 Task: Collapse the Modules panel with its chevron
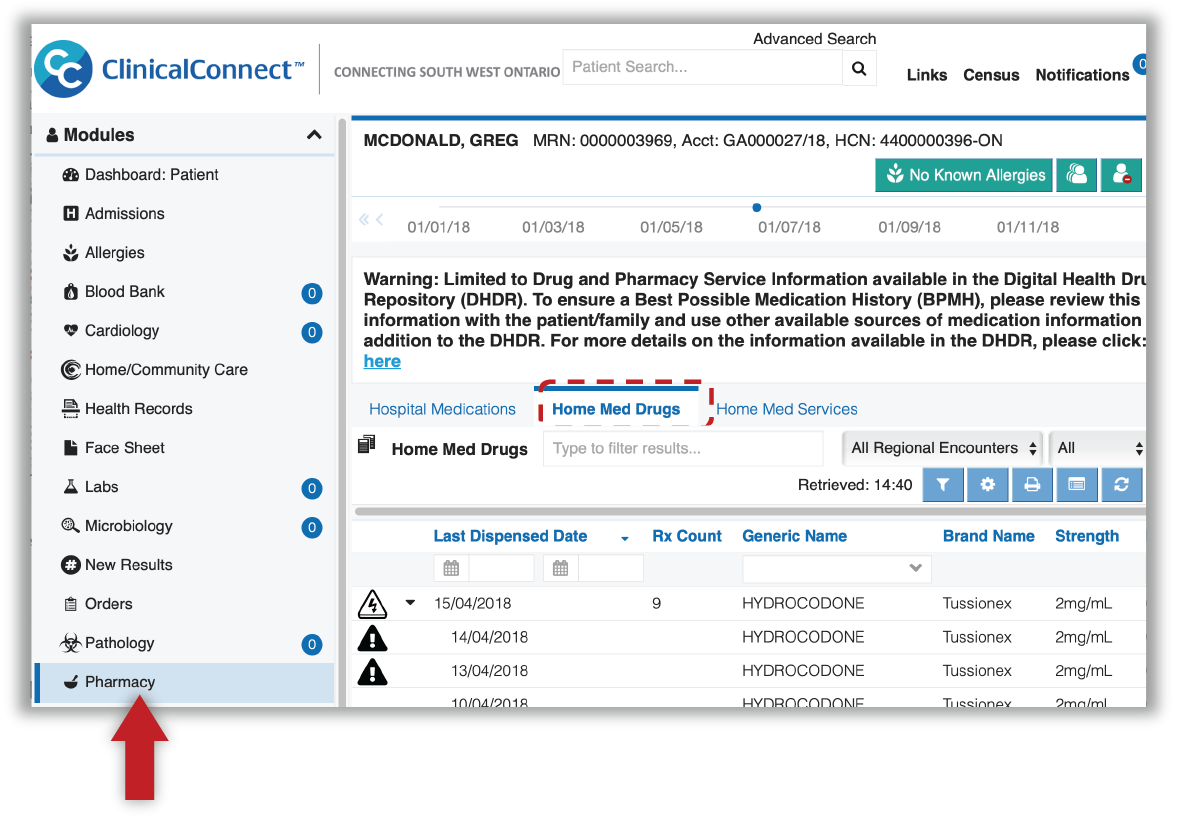click(313, 133)
